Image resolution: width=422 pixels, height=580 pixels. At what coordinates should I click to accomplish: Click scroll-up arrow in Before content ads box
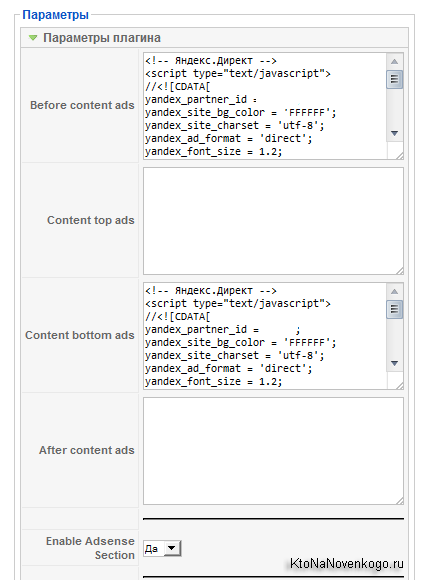point(394,61)
